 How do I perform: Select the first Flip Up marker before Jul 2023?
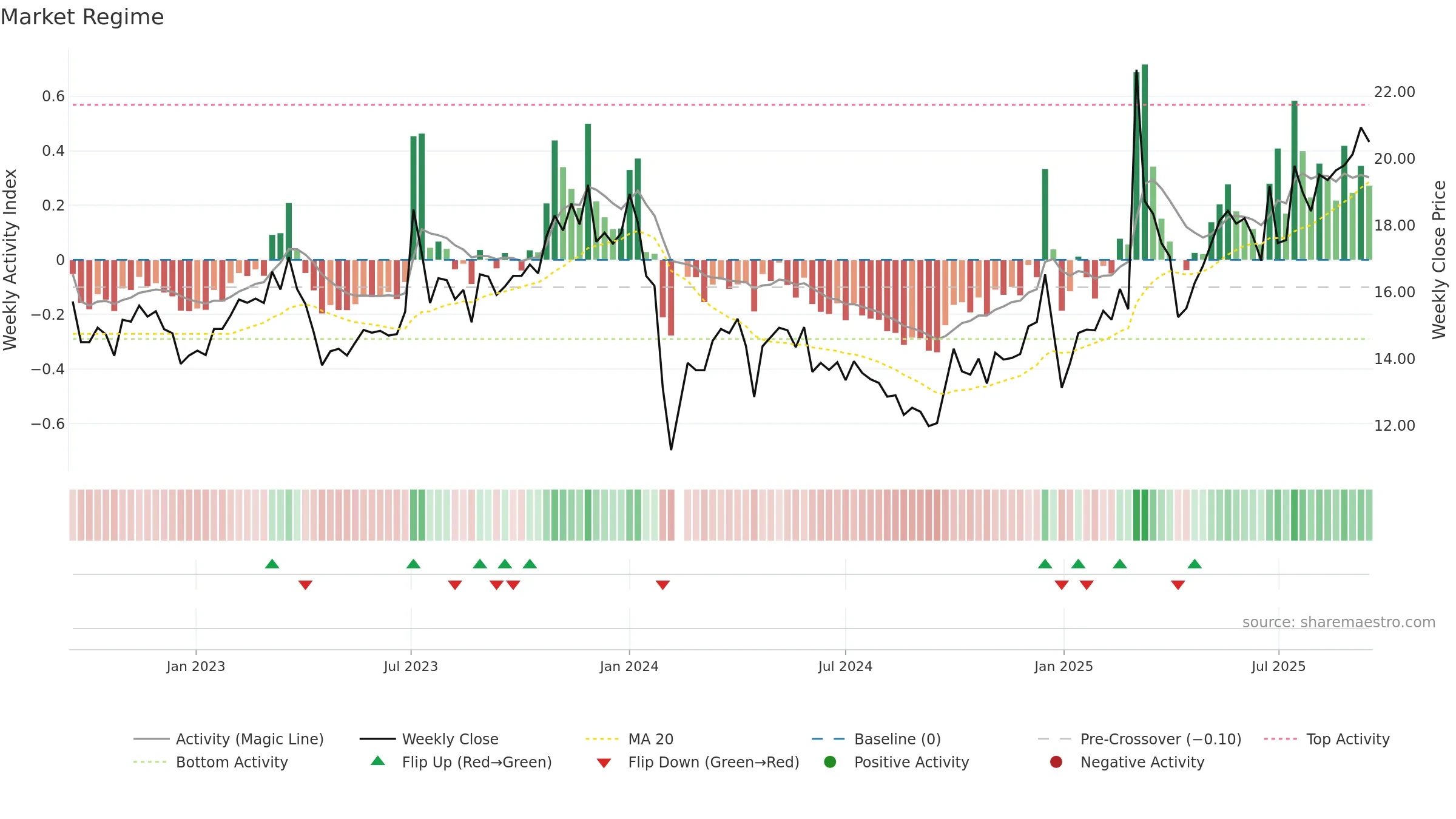point(272,564)
